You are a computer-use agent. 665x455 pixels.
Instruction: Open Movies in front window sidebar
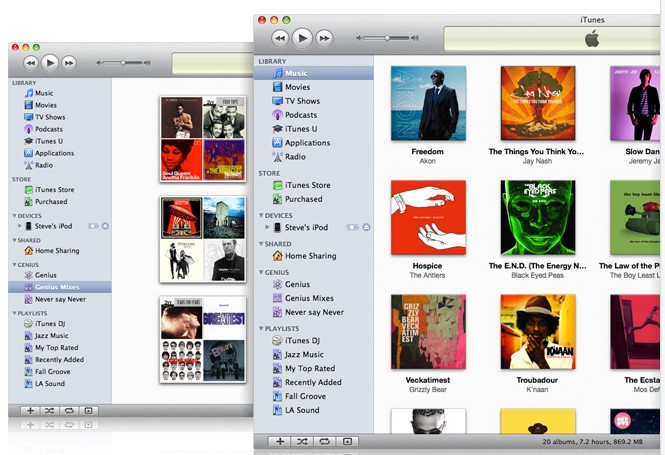tap(314, 87)
